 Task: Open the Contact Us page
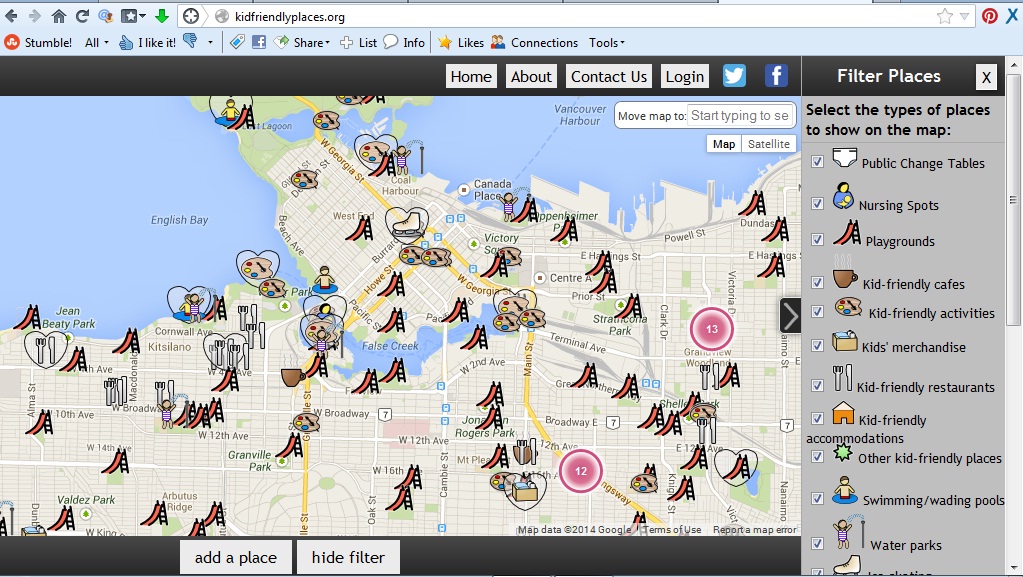(x=609, y=76)
